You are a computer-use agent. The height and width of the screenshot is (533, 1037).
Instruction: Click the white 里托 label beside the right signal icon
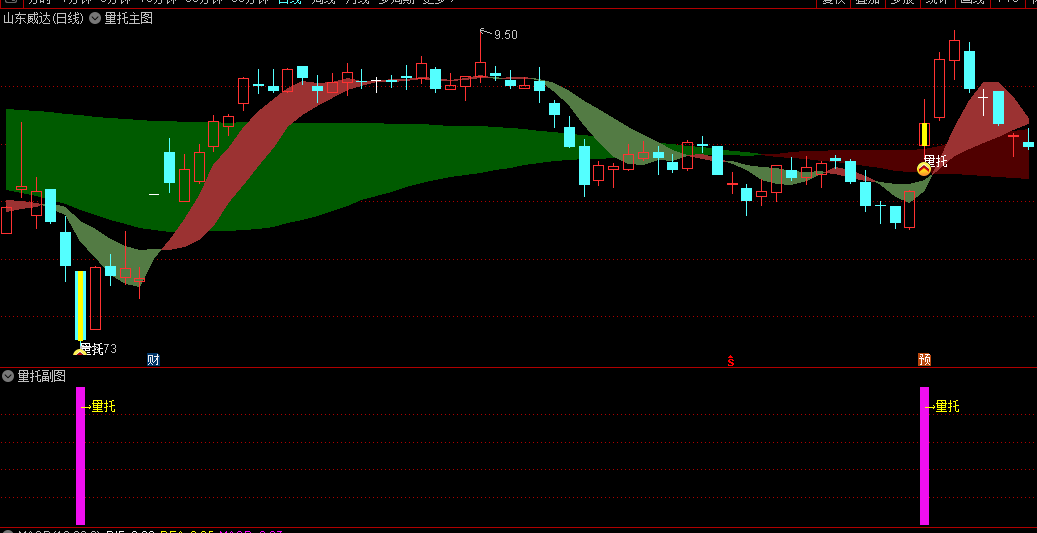pyautogui.click(x=936, y=161)
